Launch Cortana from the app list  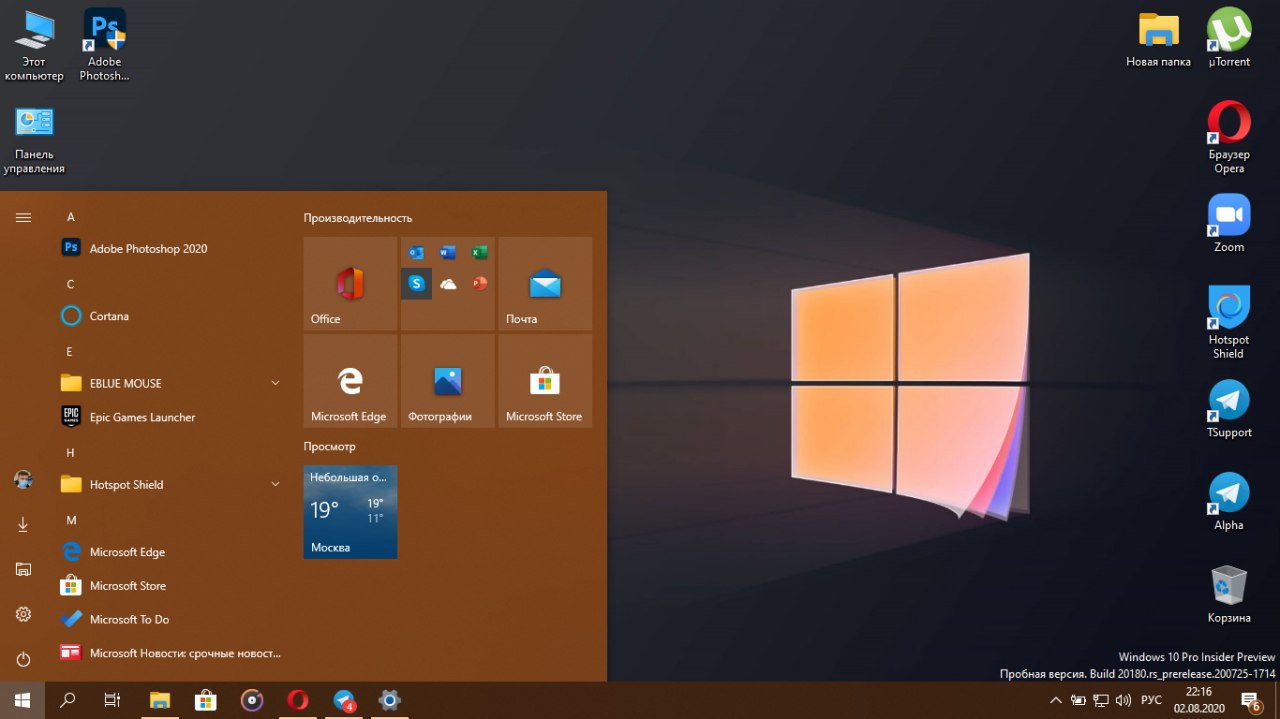tap(170, 316)
